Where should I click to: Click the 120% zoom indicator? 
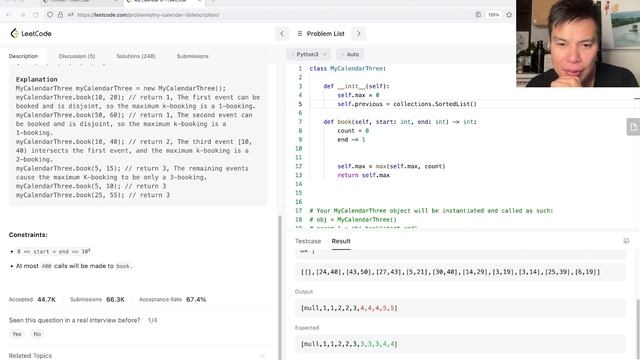tap(493, 15)
